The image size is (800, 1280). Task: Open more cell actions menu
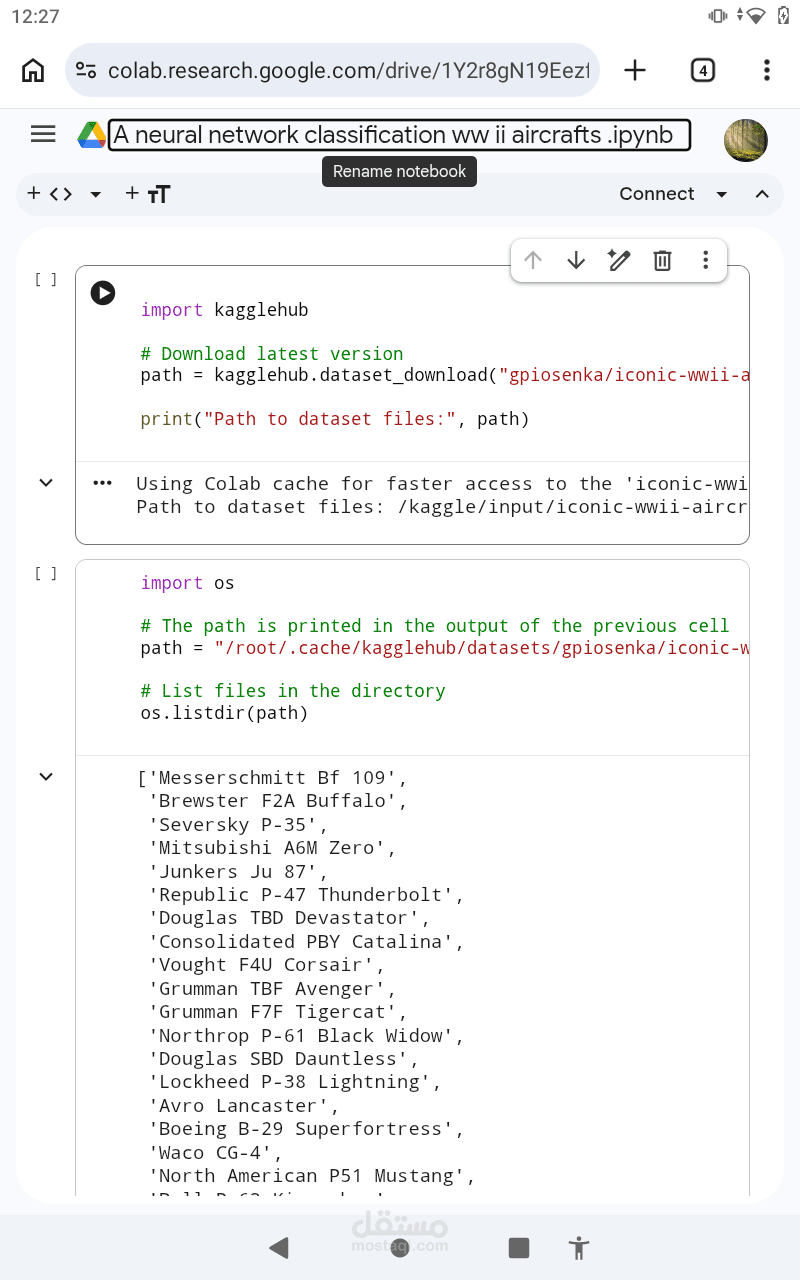click(705, 260)
